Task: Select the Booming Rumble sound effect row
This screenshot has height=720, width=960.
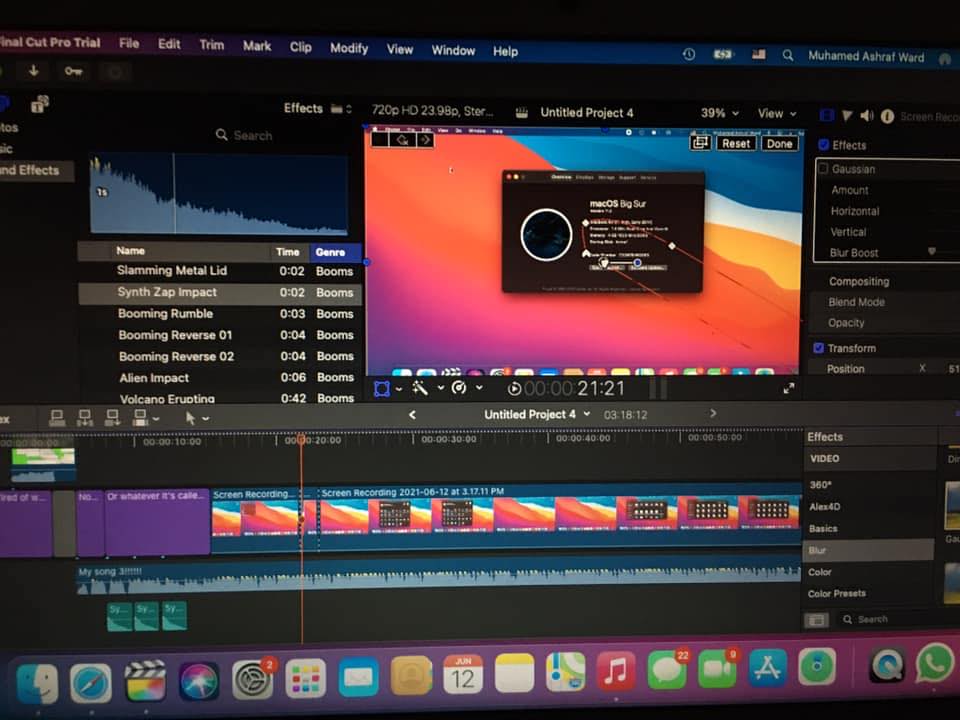Action: pos(220,314)
